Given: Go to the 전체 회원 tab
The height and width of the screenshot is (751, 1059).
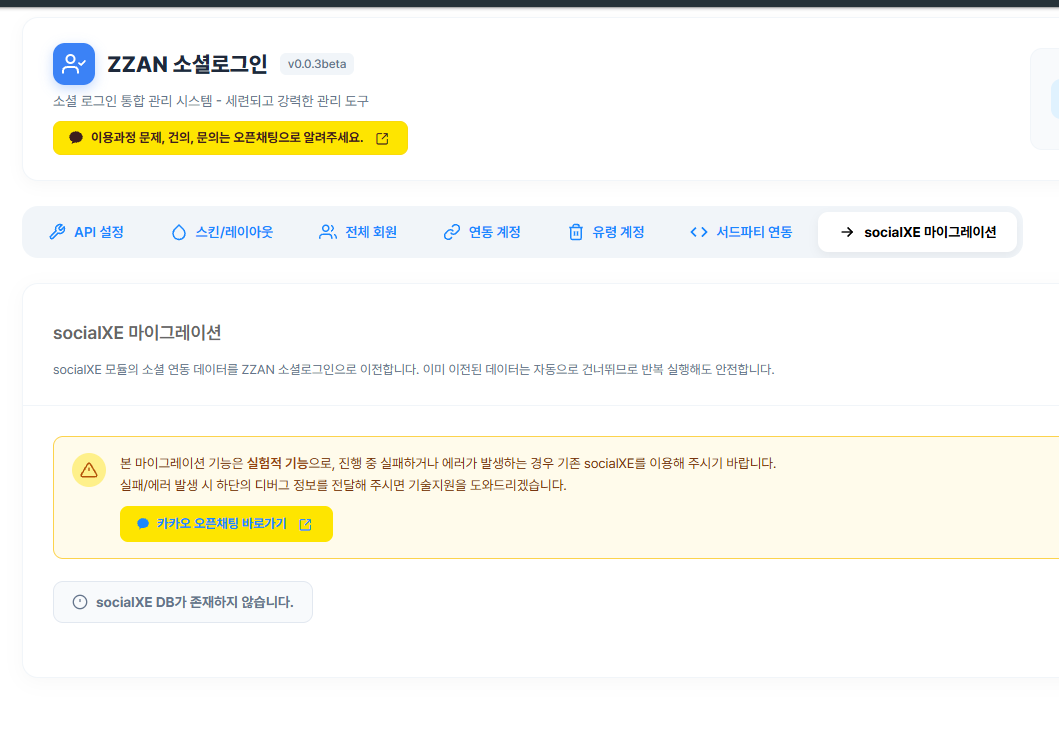Looking at the screenshot, I should (358, 232).
